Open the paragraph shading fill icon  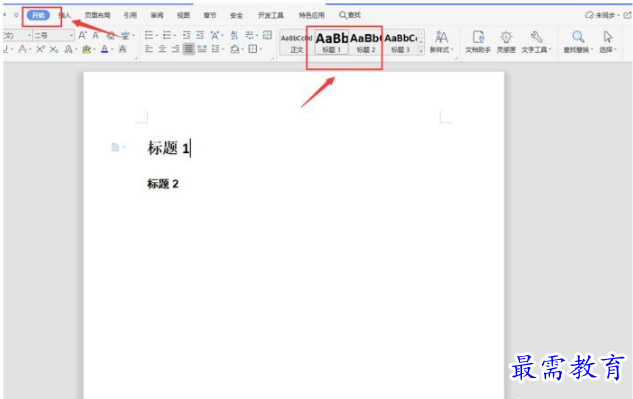[235, 49]
